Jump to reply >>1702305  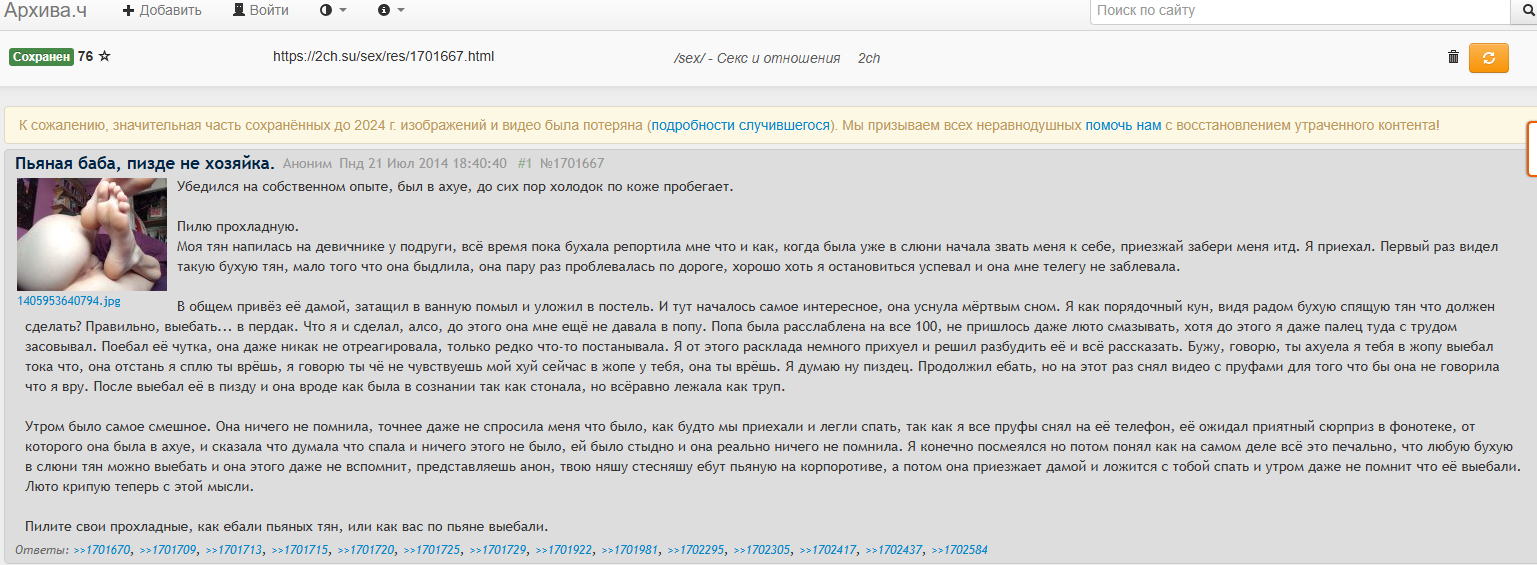(762, 550)
